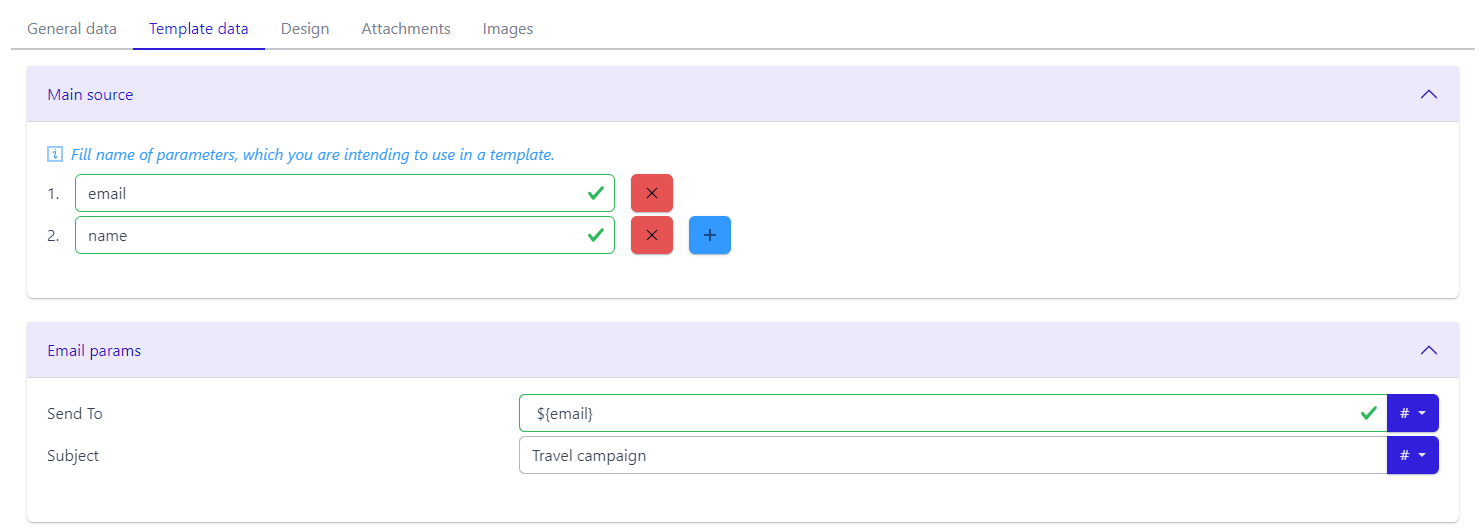Click the Send To field containing ${email}

(x=953, y=413)
